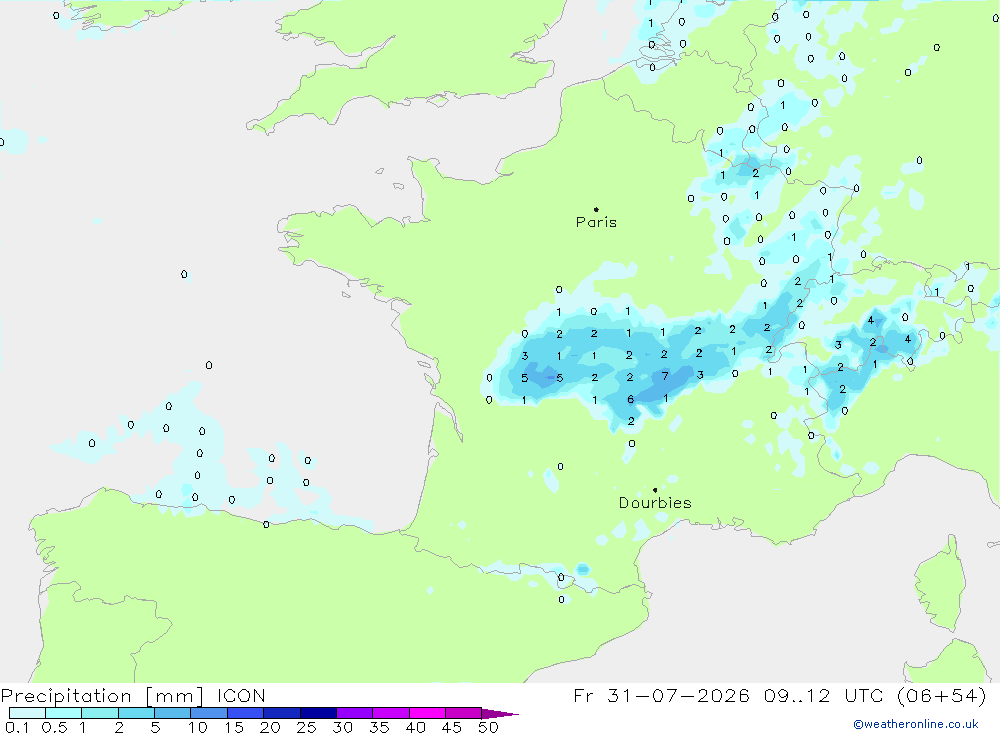Select the 35–40 mm legend swatch
Screen dimensions: 1000x733
(x=391, y=713)
